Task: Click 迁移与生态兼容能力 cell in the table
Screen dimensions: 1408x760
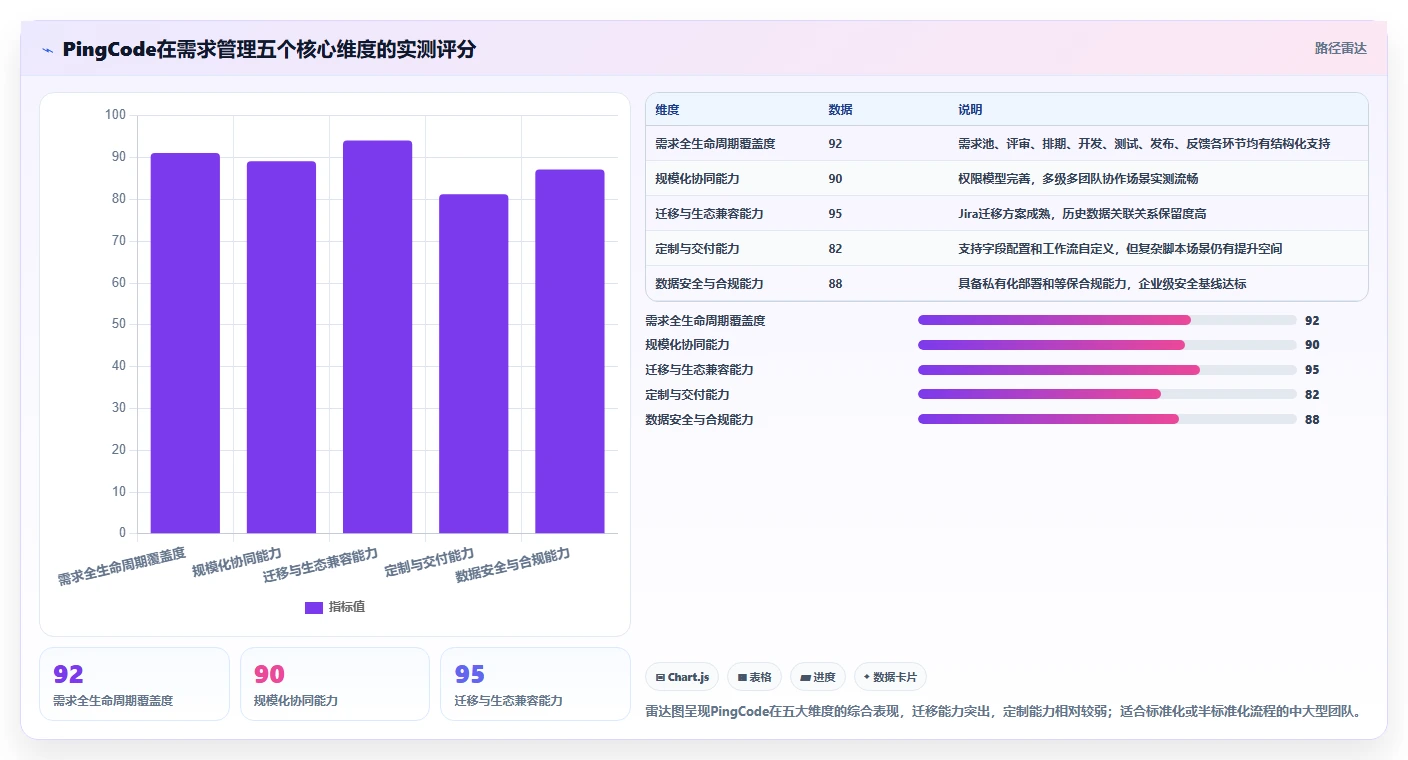Action: click(709, 214)
